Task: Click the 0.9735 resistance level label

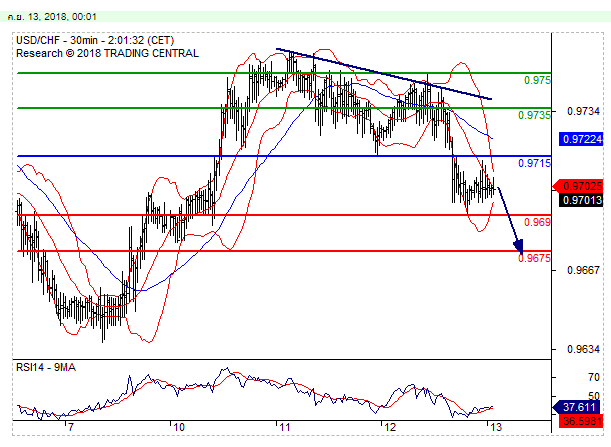Action: pos(534,115)
